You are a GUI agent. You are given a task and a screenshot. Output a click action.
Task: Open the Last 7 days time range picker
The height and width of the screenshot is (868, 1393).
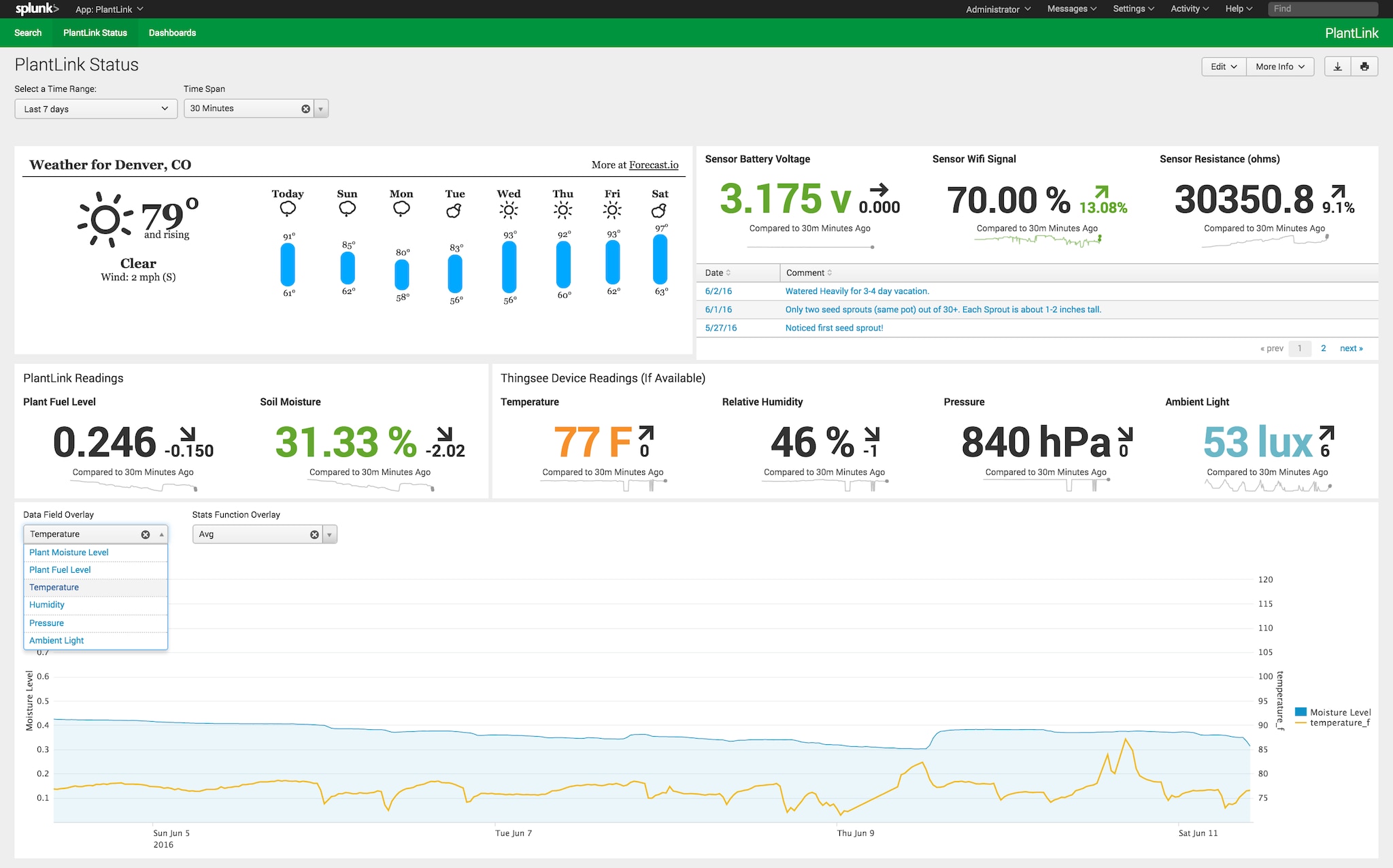pyautogui.click(x=96, y=109)
